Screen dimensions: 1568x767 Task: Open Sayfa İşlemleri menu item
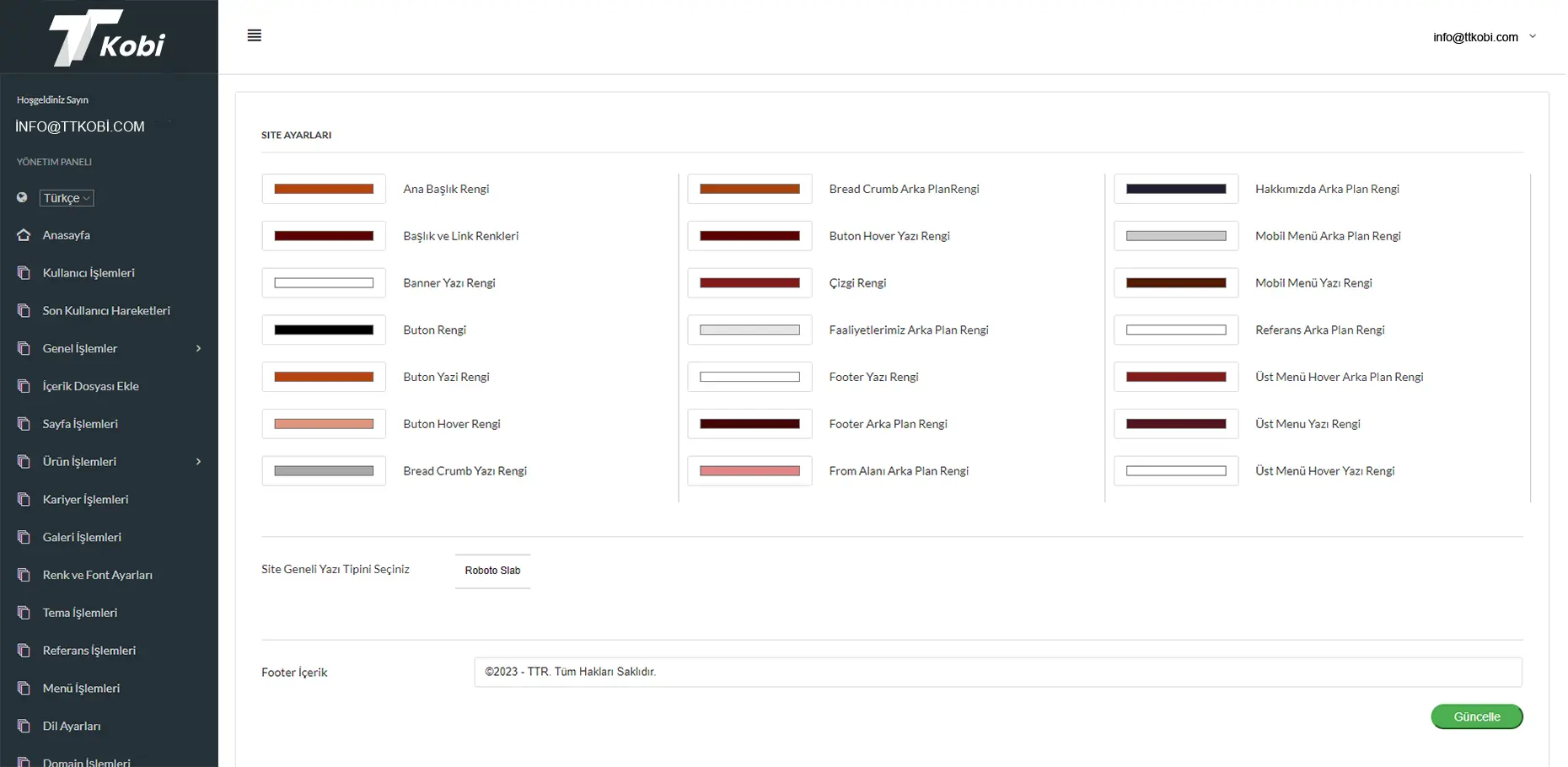[x=80, y=424]
